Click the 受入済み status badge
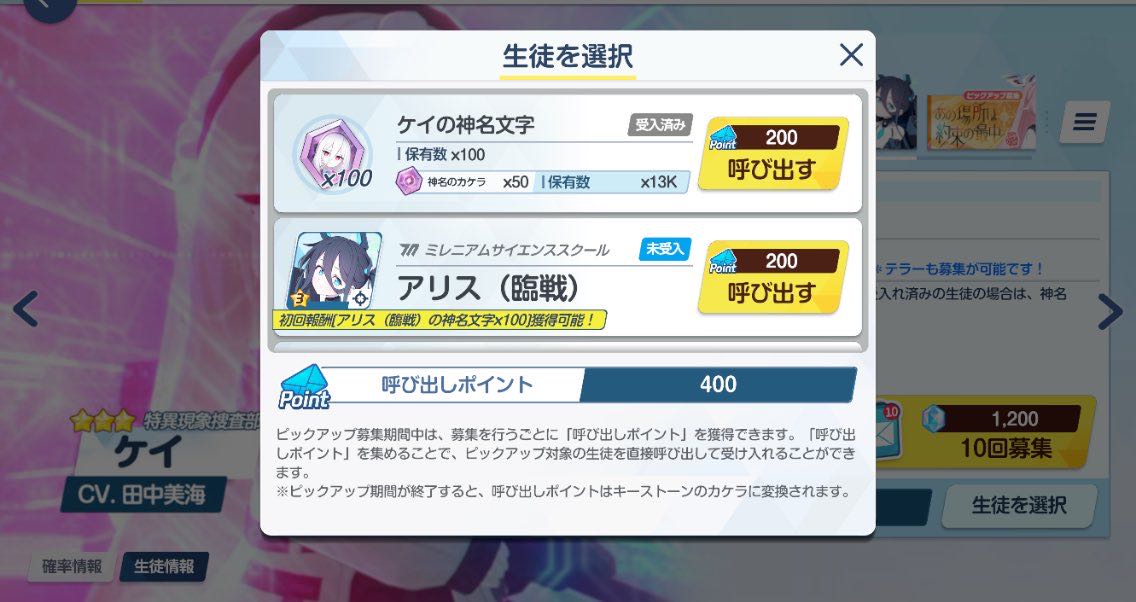The height and width of the screenshot is (602, 1136). point(659,125)
